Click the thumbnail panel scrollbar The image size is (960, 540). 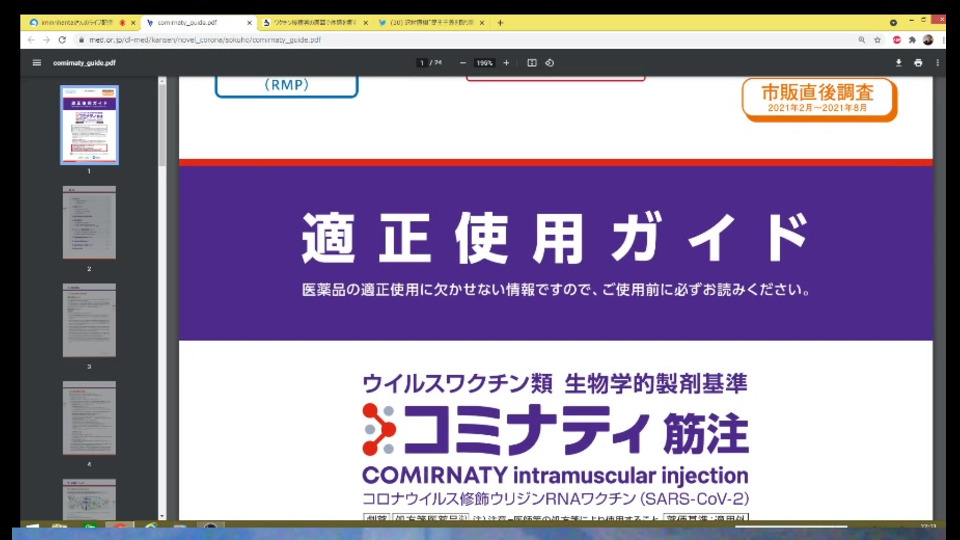[x=162, y=126]
